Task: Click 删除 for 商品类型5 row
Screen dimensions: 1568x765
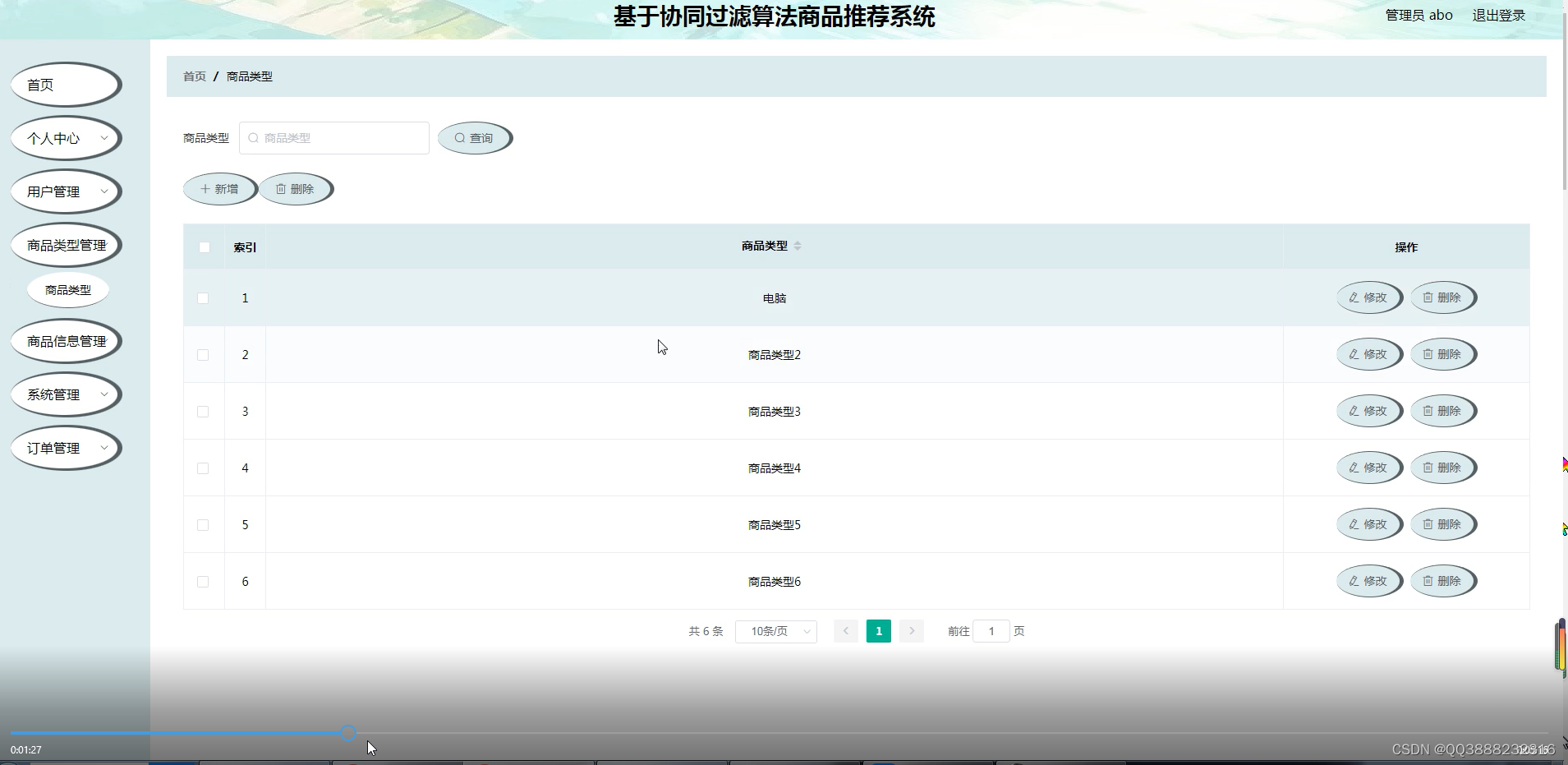Action: point(1443,524)
